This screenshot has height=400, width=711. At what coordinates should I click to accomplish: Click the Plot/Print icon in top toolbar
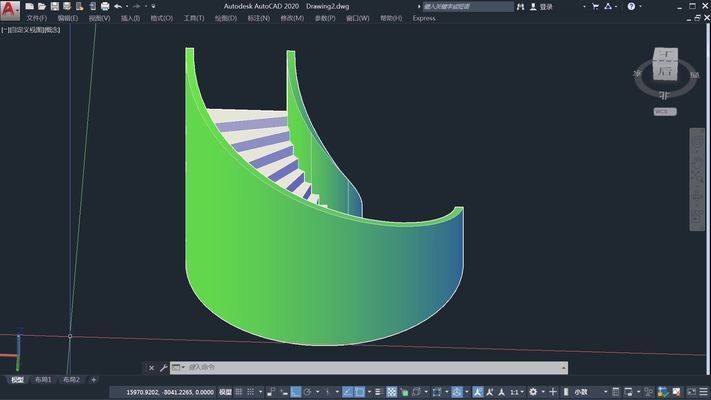pos(105,6)
